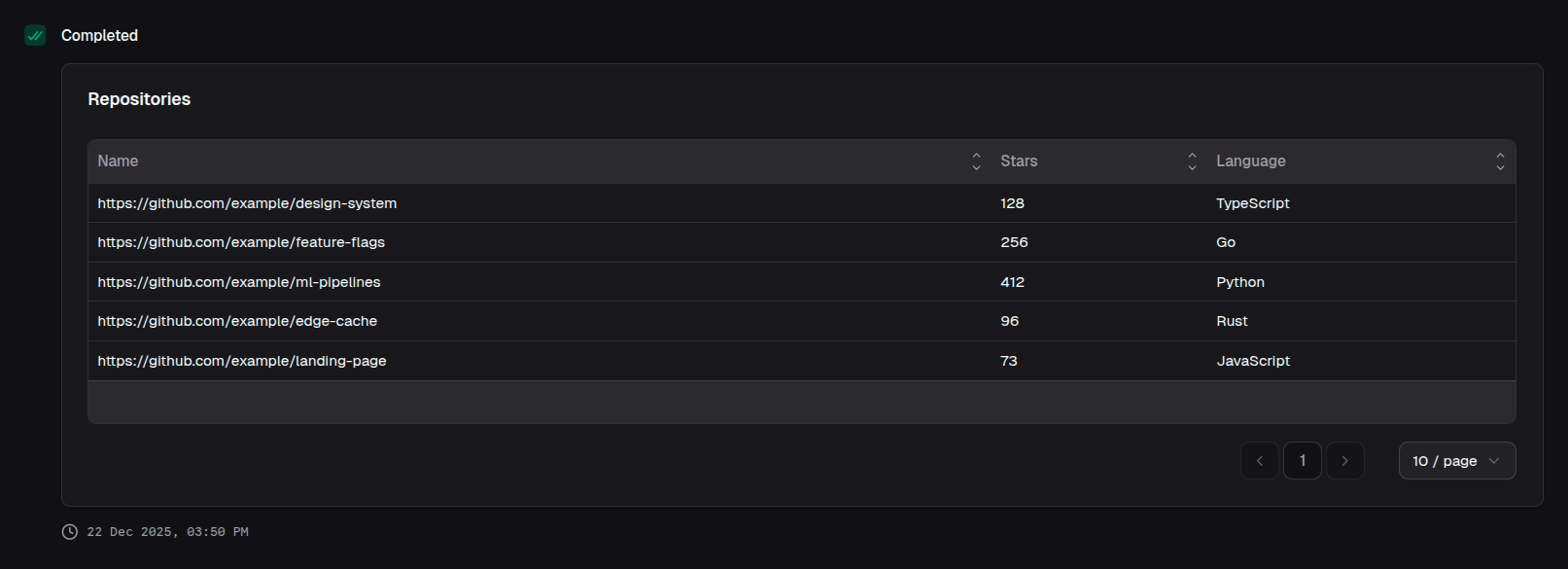The height and width of the screenshot is (569, 1568).
Task: Click the sort icon on the Stars column
Action: [x=1192, y=160]
